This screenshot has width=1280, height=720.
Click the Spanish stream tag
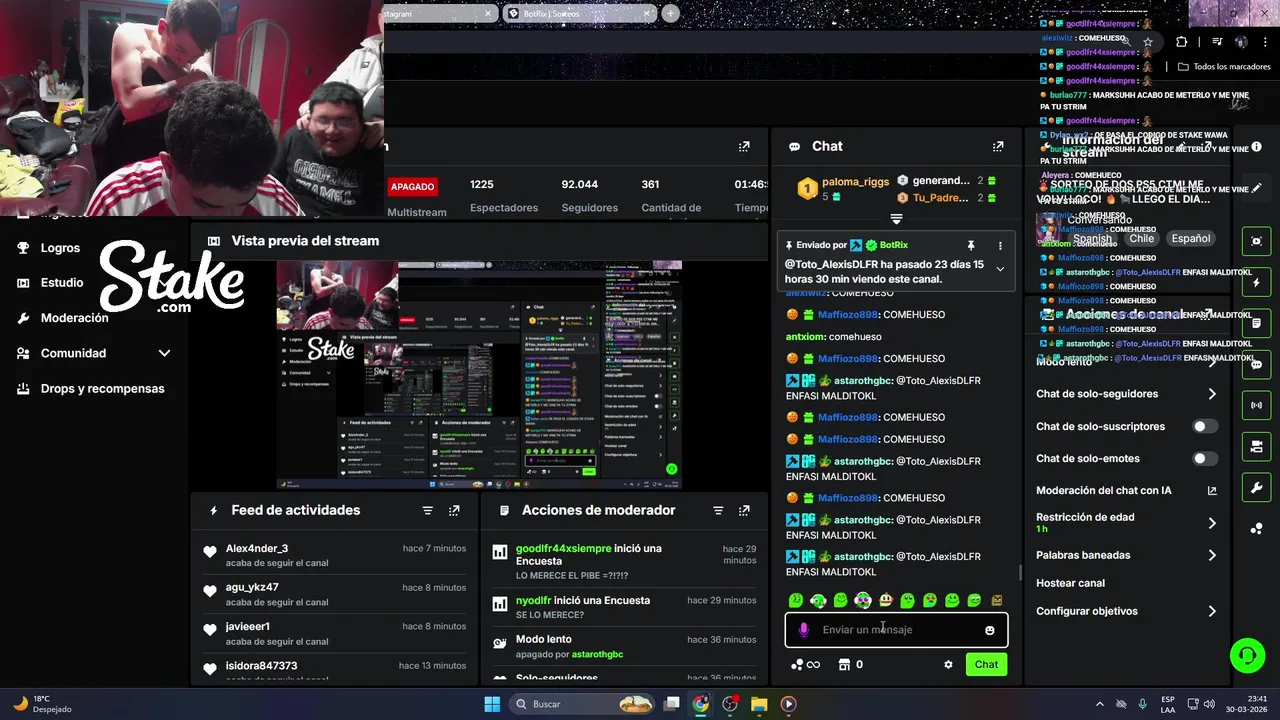point(1092,239)
